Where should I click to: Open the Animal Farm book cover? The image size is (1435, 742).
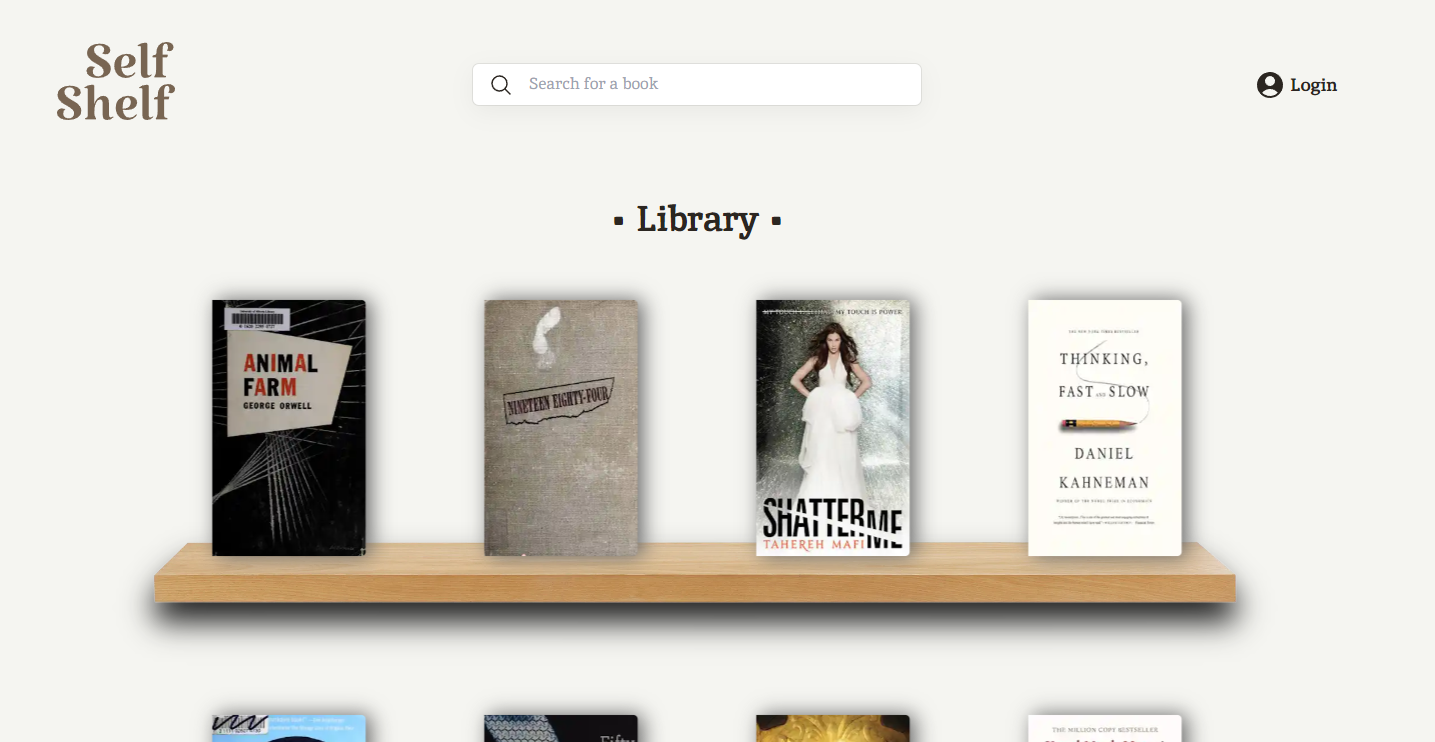pos(289,428)
